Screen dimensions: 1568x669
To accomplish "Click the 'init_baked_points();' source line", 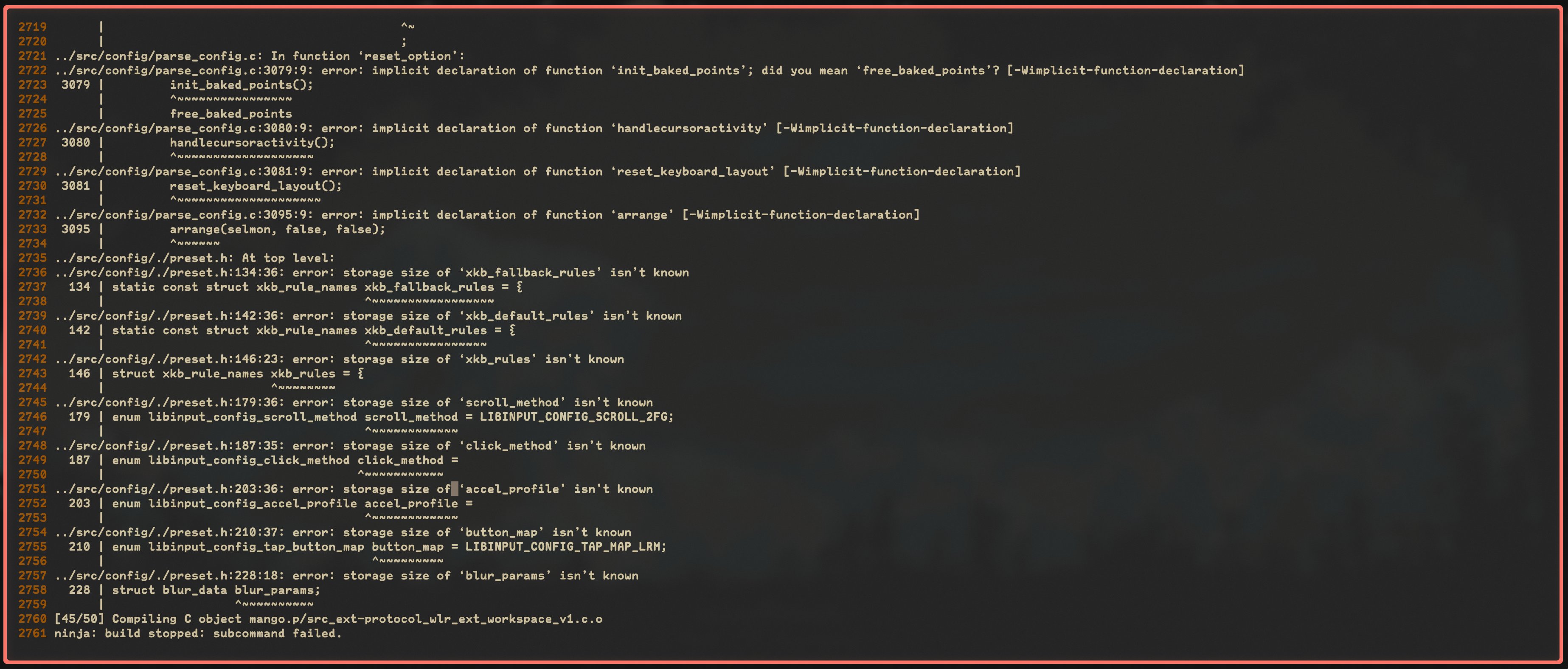I will pos(241,85).
